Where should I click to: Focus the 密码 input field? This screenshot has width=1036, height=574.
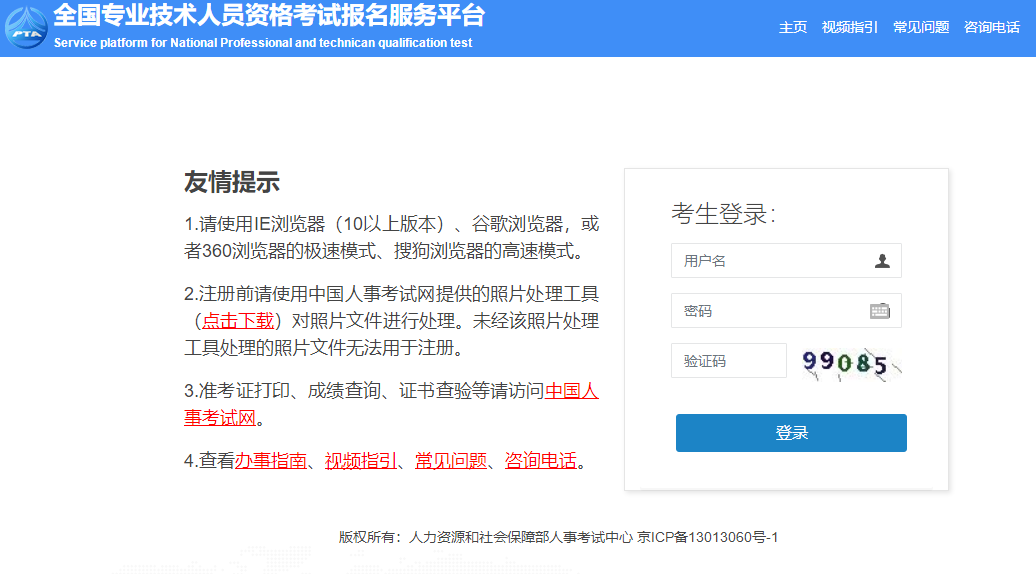click(x=770, y=311)
